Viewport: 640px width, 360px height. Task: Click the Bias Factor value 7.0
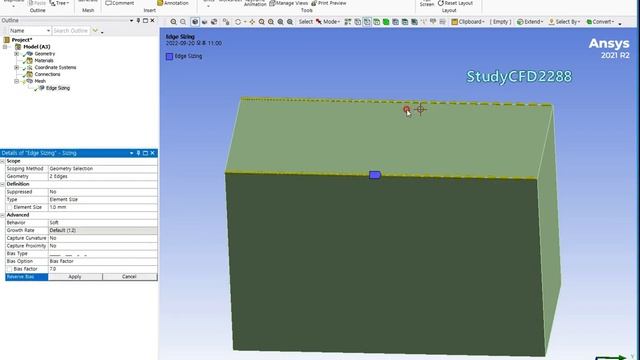[x=102, y=269]
